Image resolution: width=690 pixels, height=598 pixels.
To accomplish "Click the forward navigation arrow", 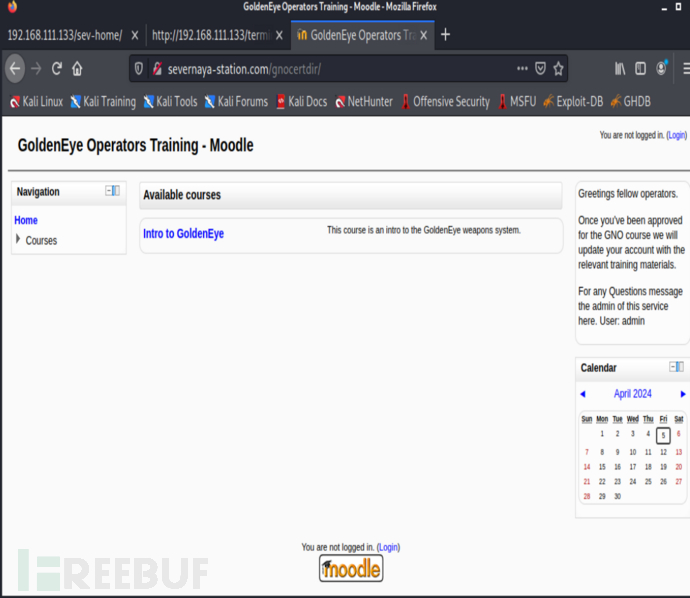I will tap(36, 69).
